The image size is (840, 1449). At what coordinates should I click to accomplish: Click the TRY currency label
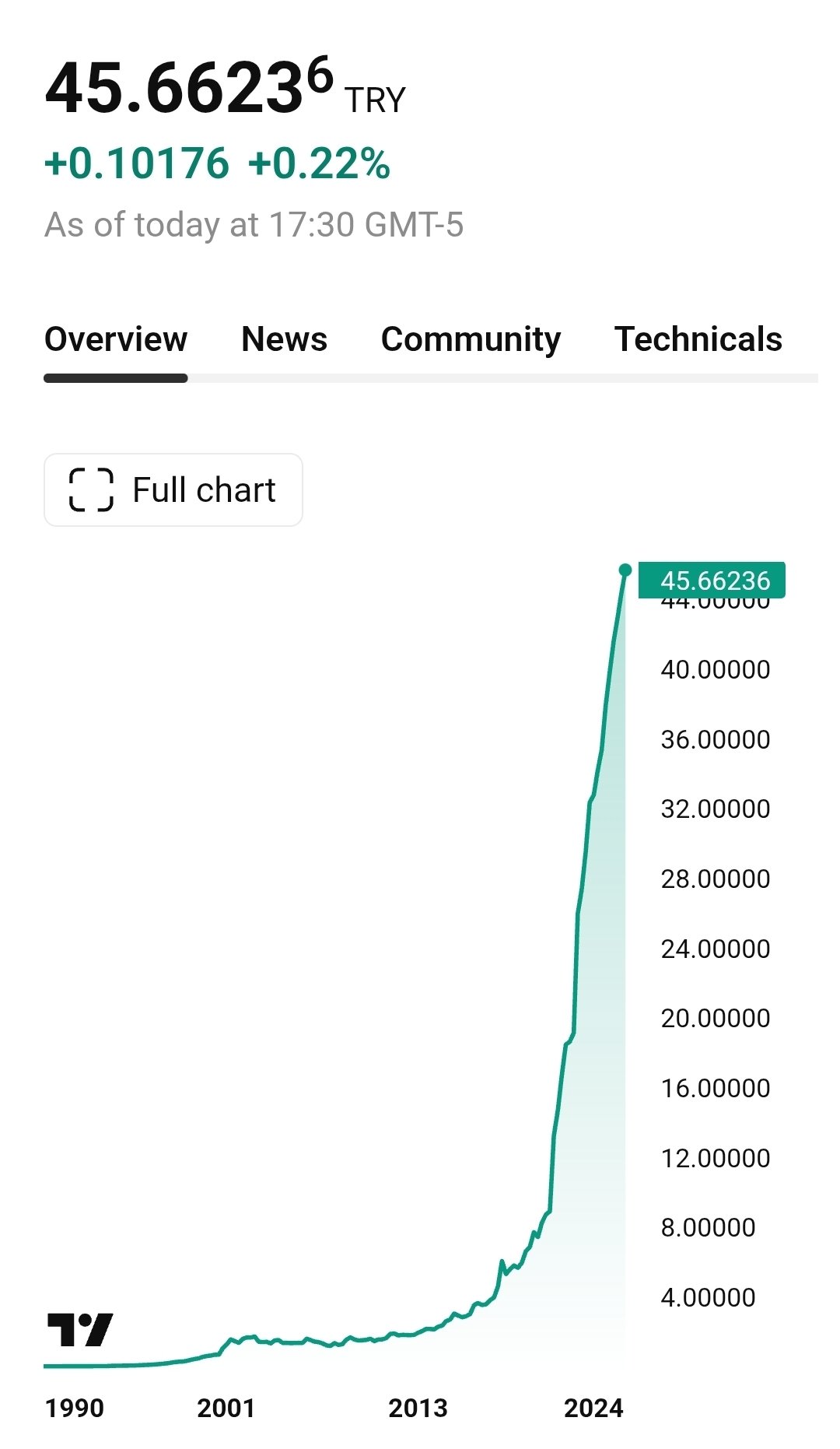376,100
